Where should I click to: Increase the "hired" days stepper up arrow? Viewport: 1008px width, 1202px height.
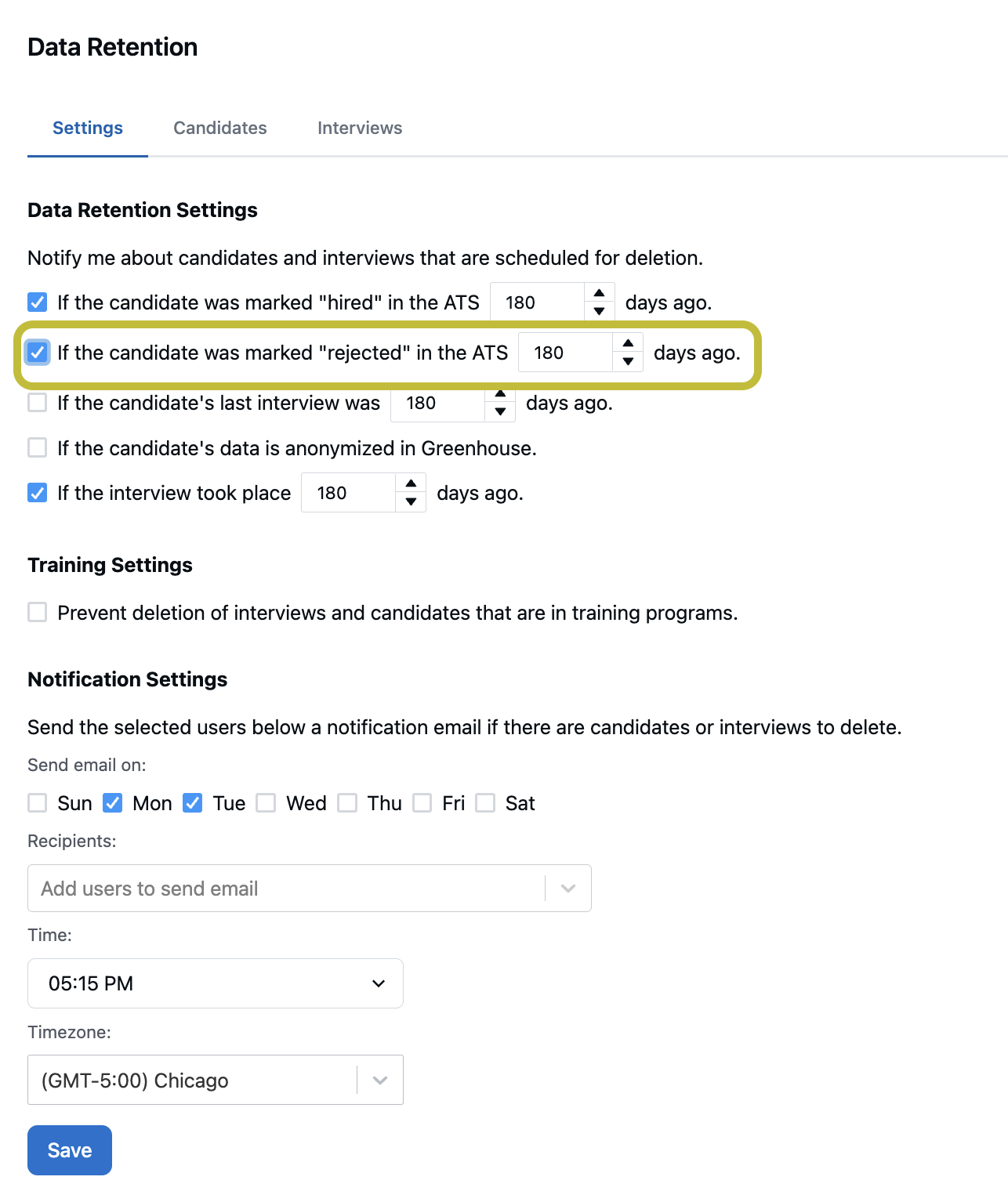(x=599, y=293)
